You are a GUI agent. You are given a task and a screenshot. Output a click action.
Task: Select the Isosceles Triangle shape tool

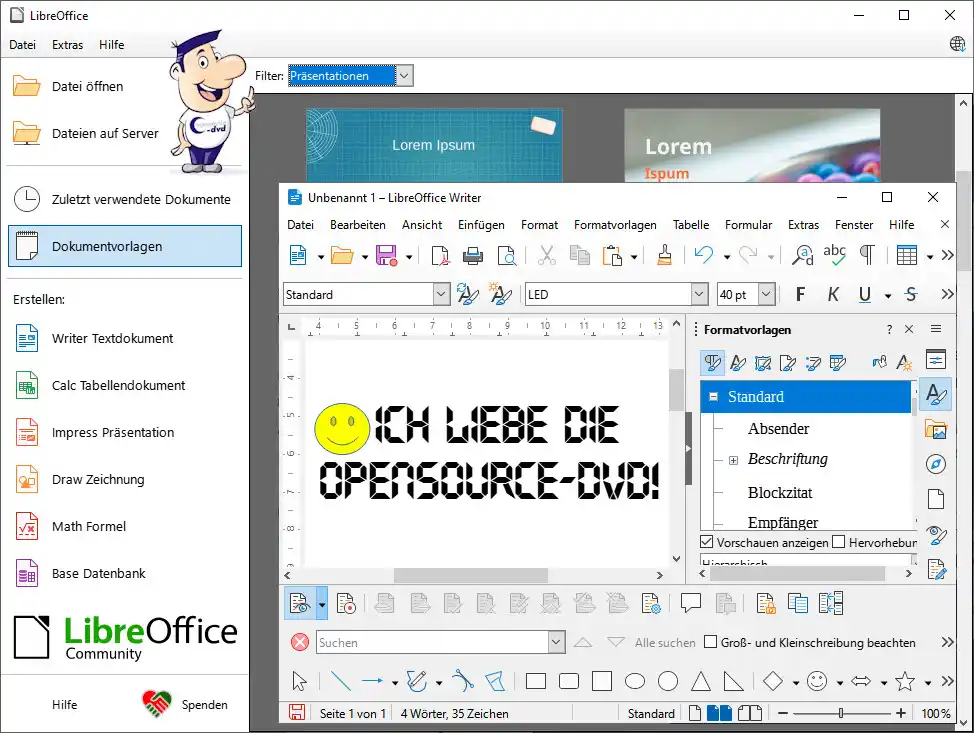coord(701,681)
